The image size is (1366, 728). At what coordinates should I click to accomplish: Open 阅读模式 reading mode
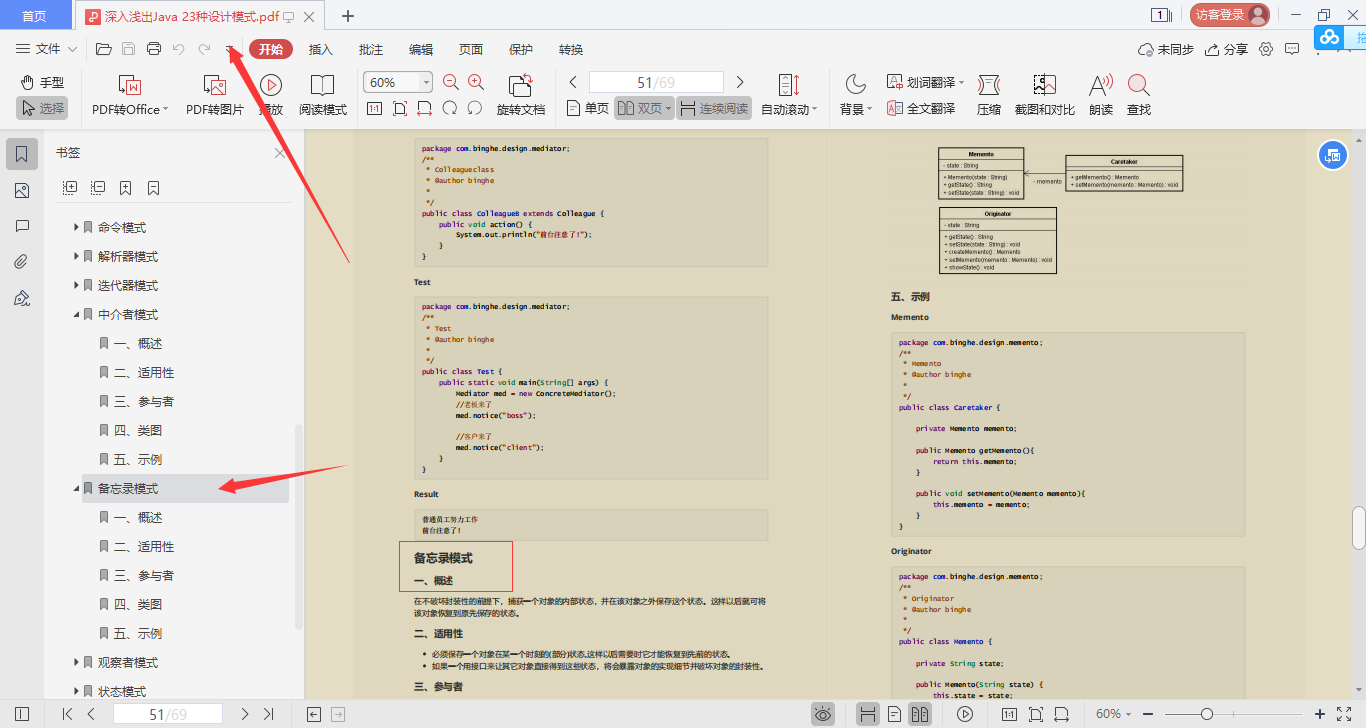pyautogui.click(x=323, y=95)
